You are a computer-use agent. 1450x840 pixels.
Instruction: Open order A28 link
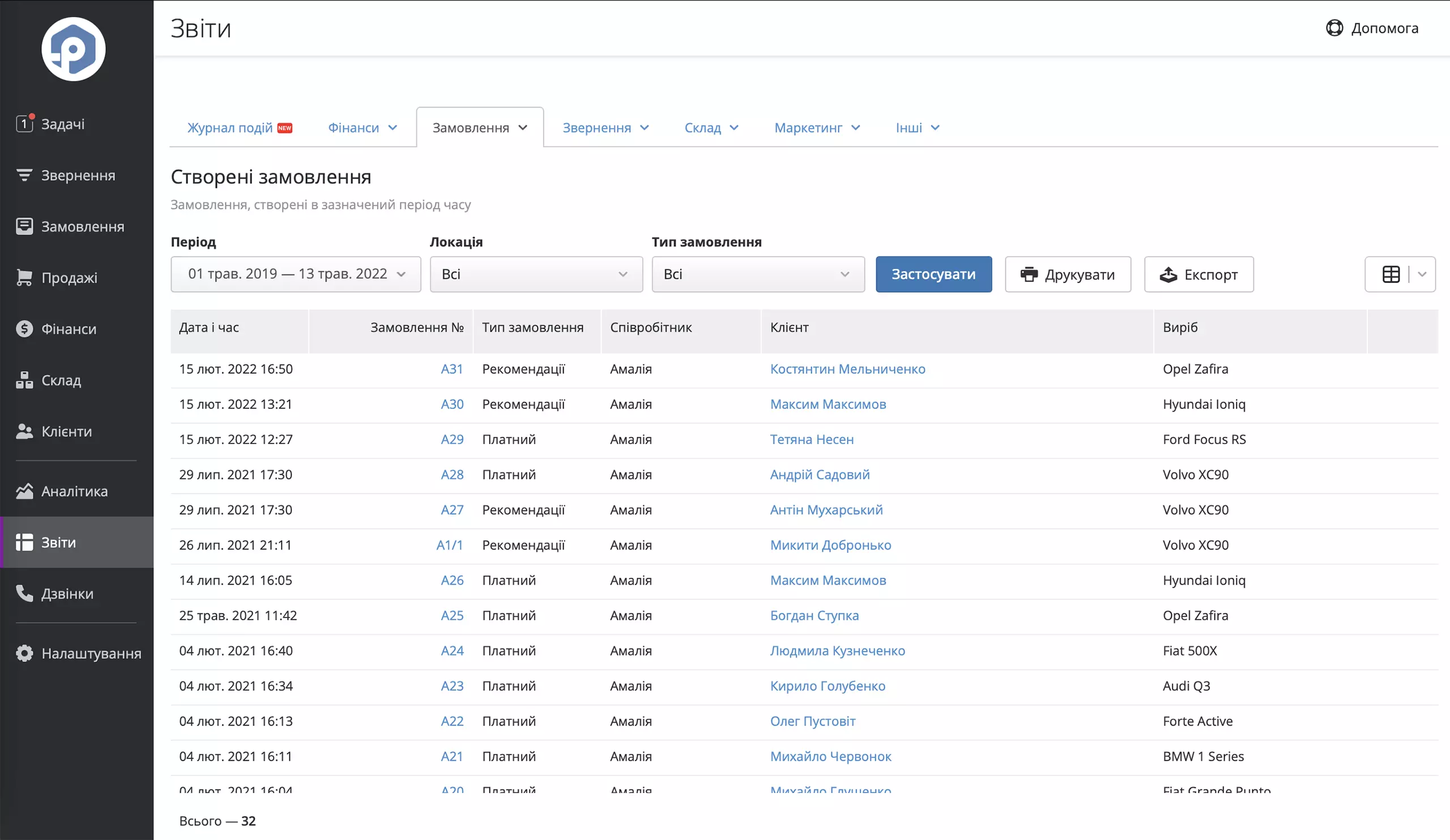pos(451,475)
